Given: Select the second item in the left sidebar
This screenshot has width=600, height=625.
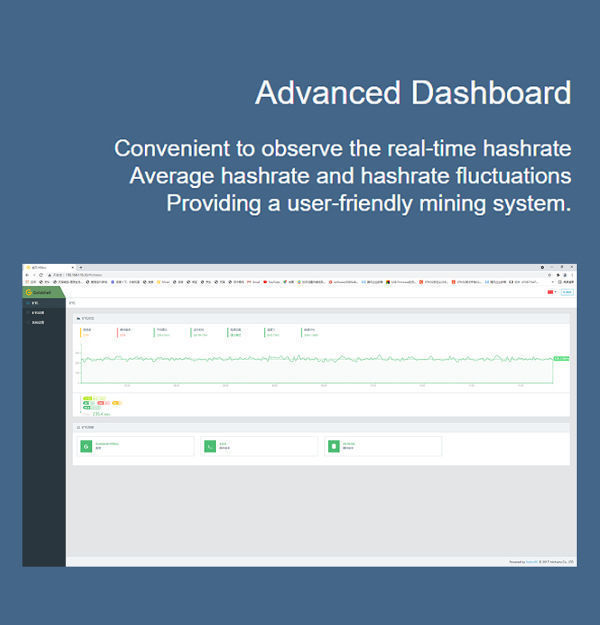Looking at the screenshot, I should tap(38, 312).
